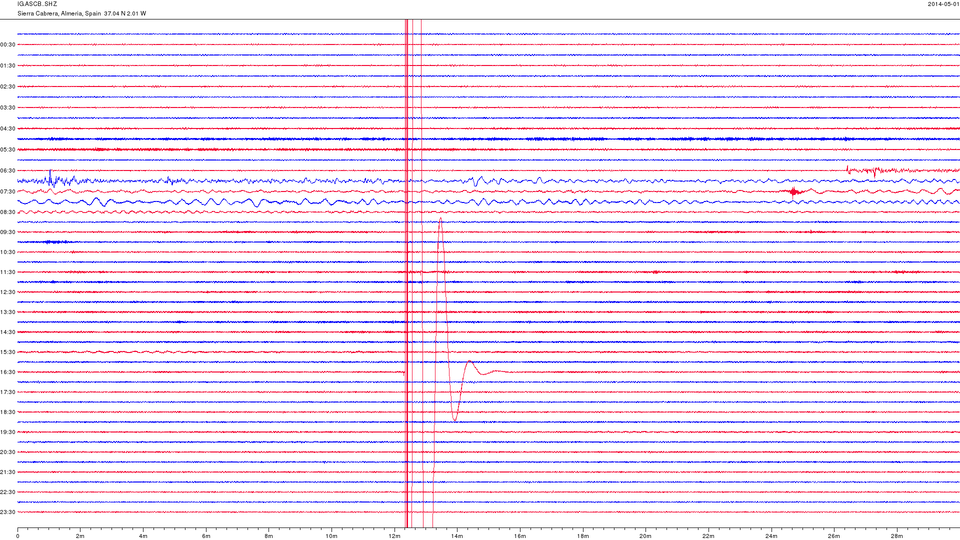The image size is (960, 540).
Task: Select the 19:30 time label
Action: pyautogui.click(x=8, y=432)
